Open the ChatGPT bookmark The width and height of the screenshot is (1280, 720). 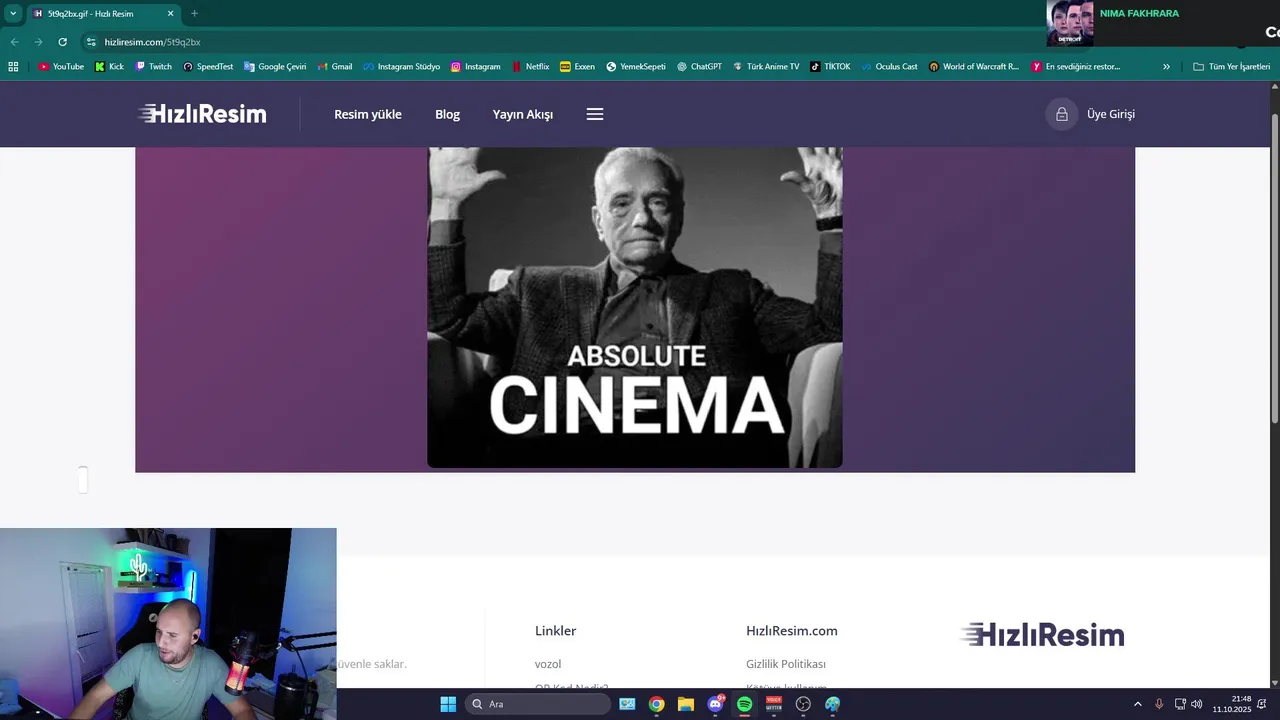click(x=699, y=66)
